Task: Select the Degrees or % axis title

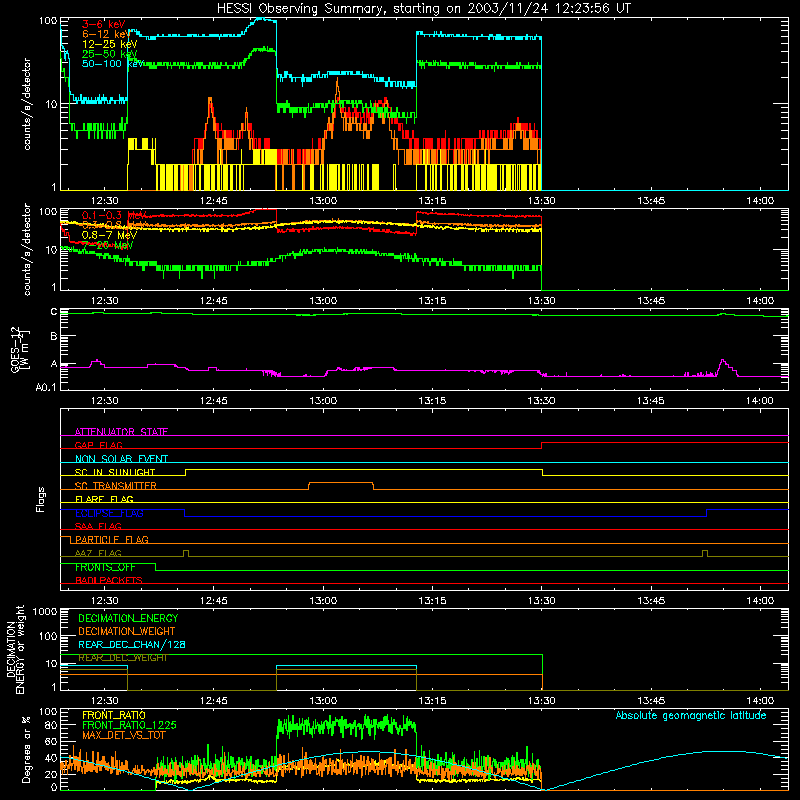Action: click(26, 749)
